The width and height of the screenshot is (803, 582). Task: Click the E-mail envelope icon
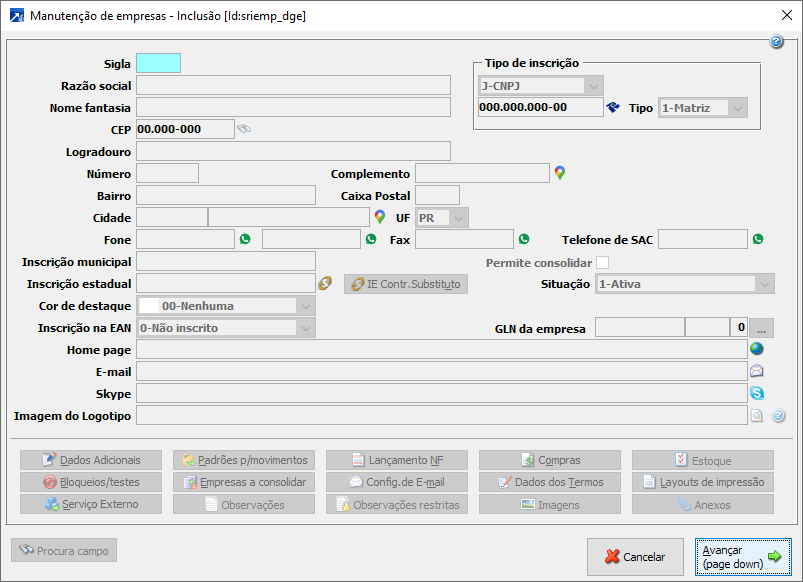[x=757, y=371]
